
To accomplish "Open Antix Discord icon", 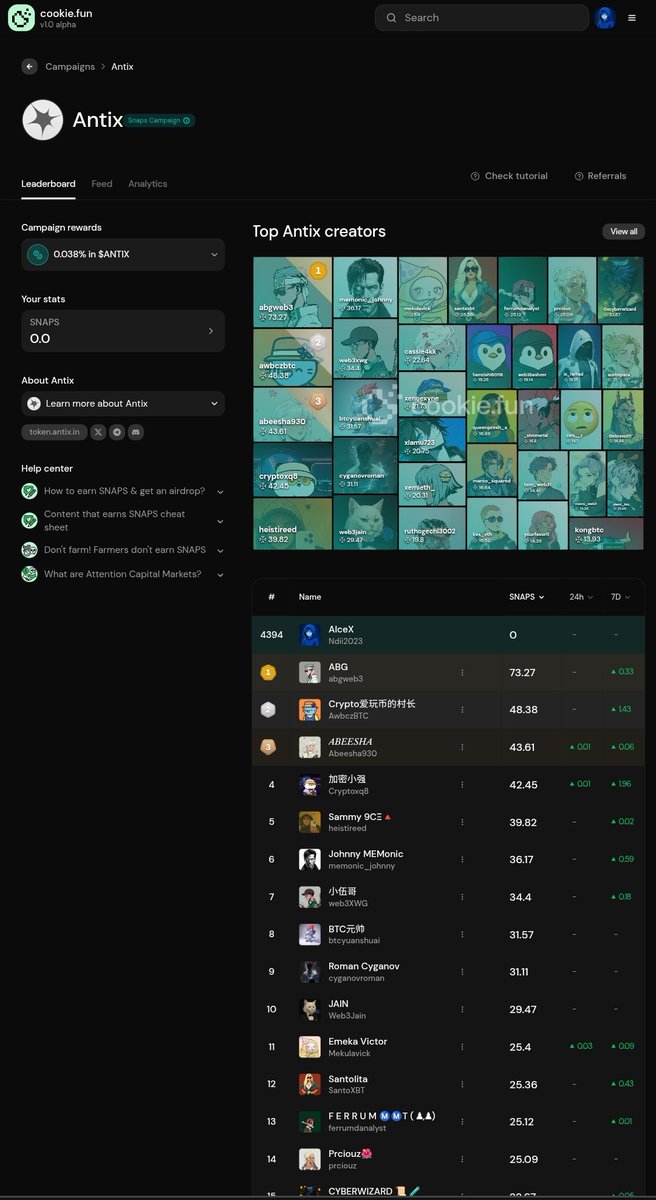I will (136, 432).
